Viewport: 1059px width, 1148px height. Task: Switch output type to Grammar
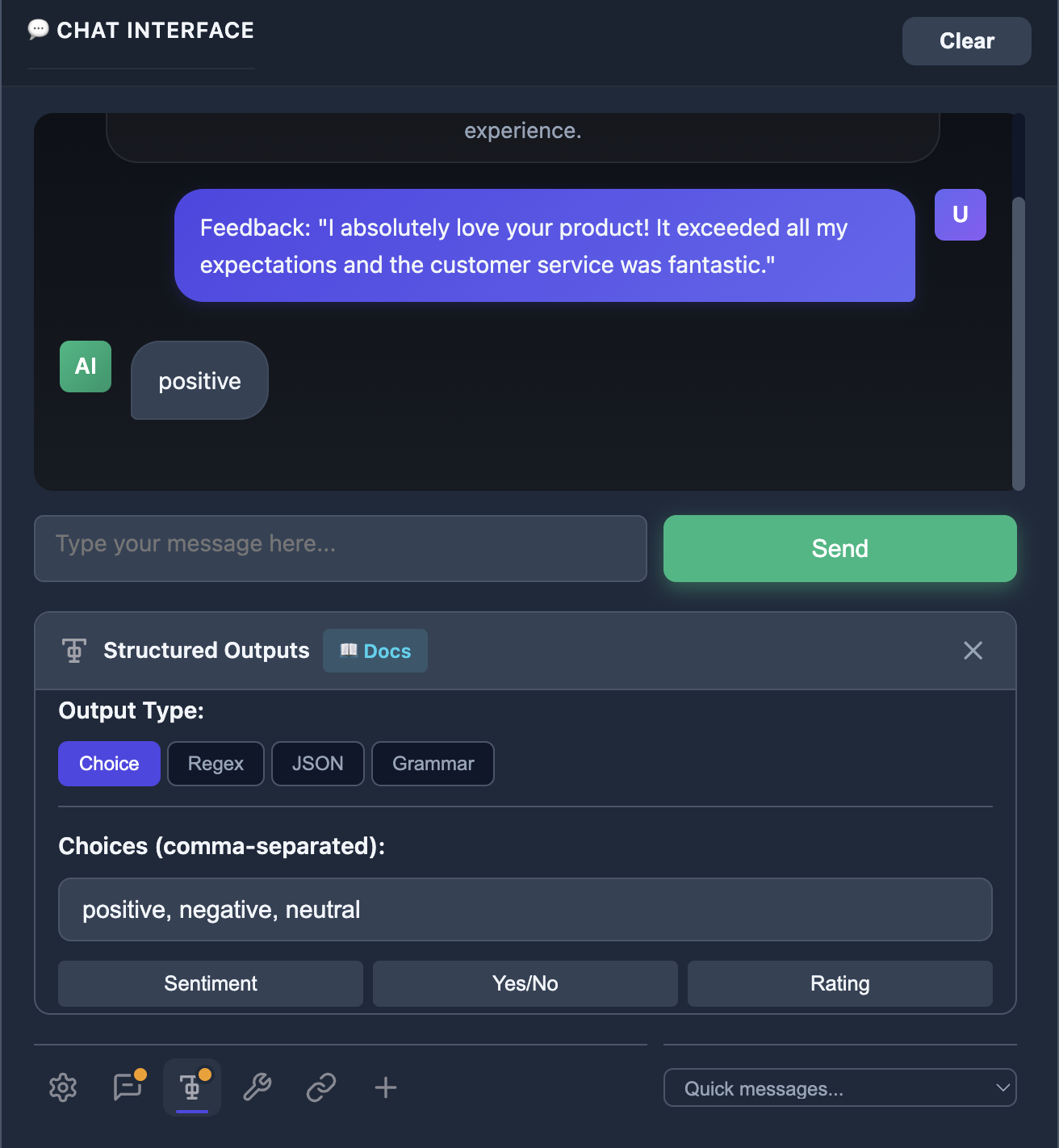(x=433, y=764)
